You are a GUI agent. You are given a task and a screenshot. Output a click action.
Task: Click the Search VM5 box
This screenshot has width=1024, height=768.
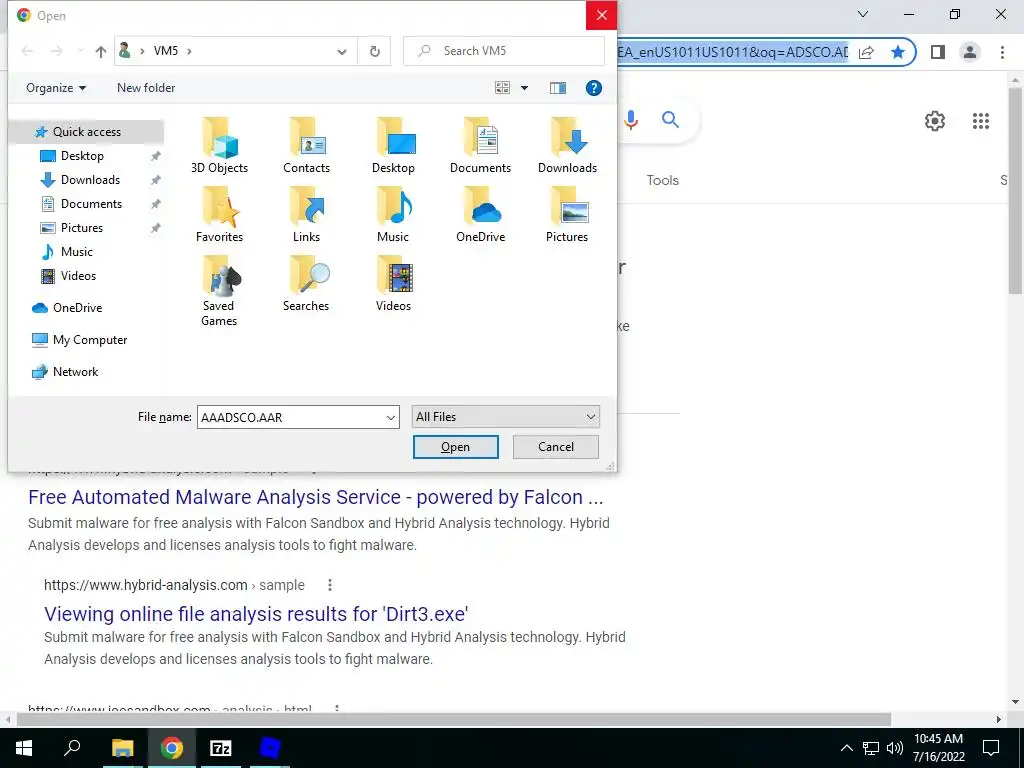point(504,51)
